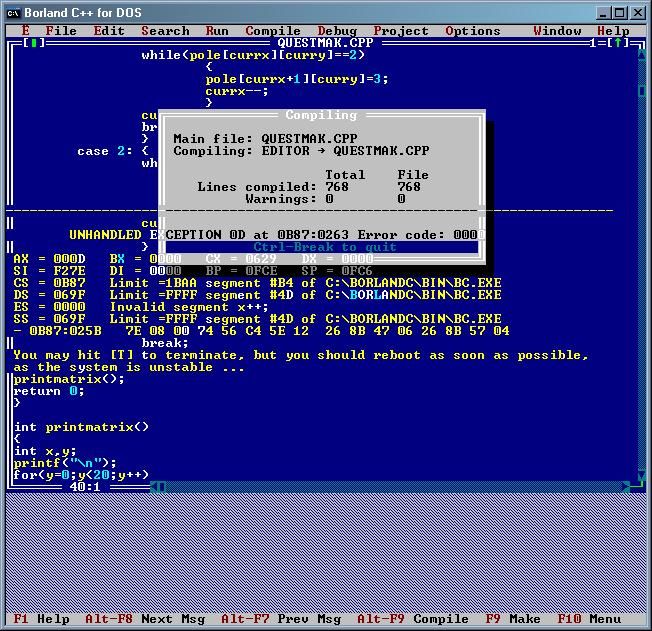Click the Compiling dialog title
The width and height of the screenshot is (652, 631).
(321, 115)
